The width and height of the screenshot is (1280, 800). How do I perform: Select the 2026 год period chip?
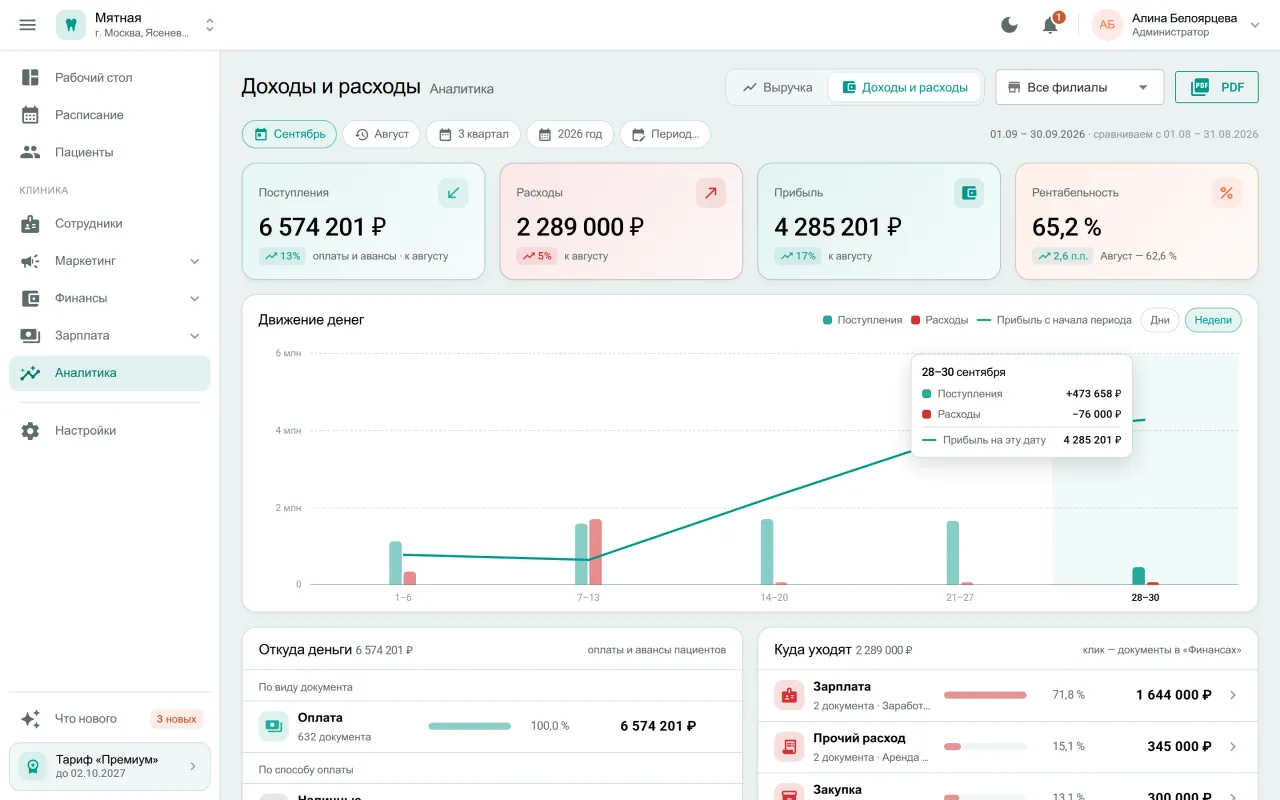coord(571,134)
